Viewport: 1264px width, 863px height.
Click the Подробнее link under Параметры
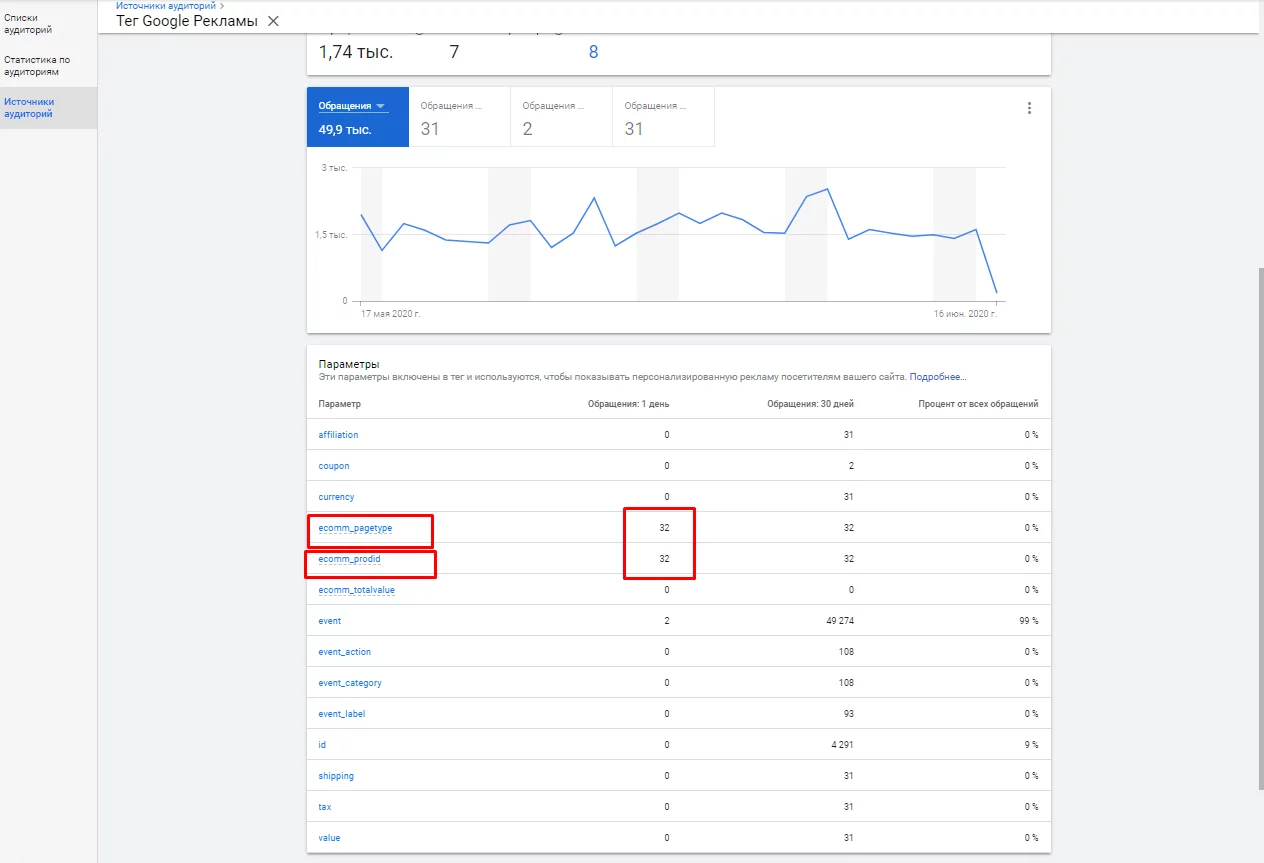[938, 377]
